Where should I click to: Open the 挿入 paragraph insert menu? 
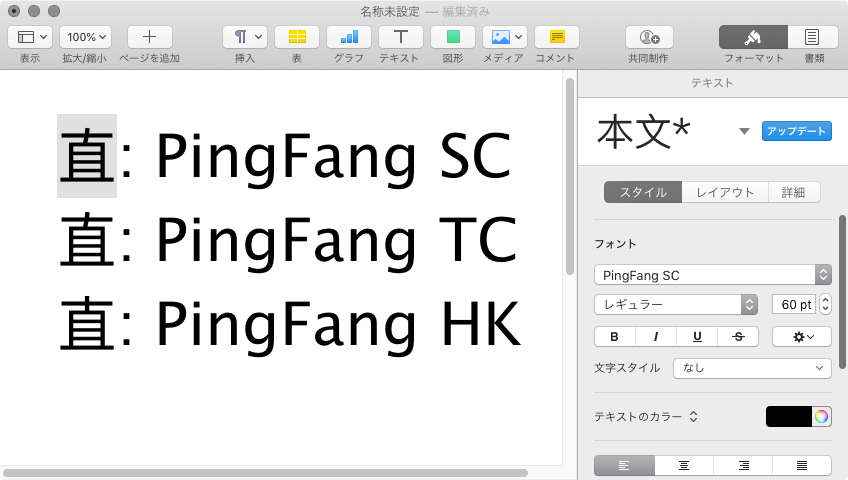[x=245, y=37]
